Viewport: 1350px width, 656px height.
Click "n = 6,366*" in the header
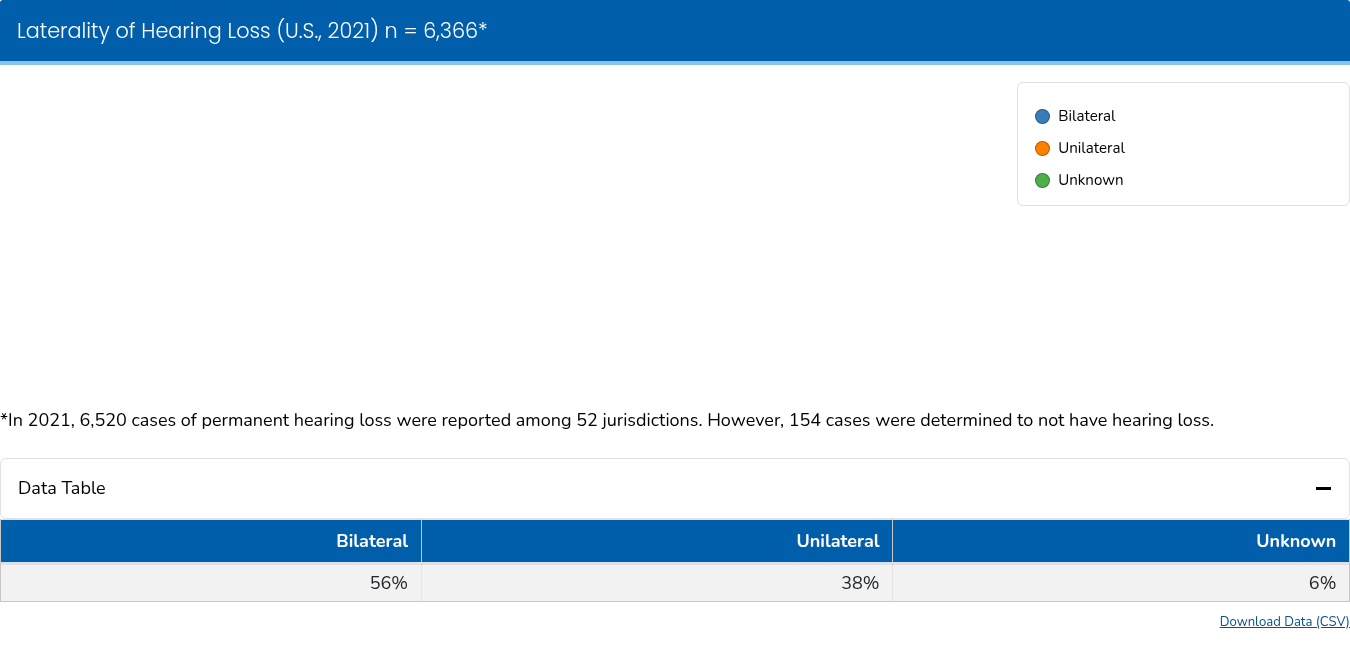pyautogui.click(x=436, y=31)
